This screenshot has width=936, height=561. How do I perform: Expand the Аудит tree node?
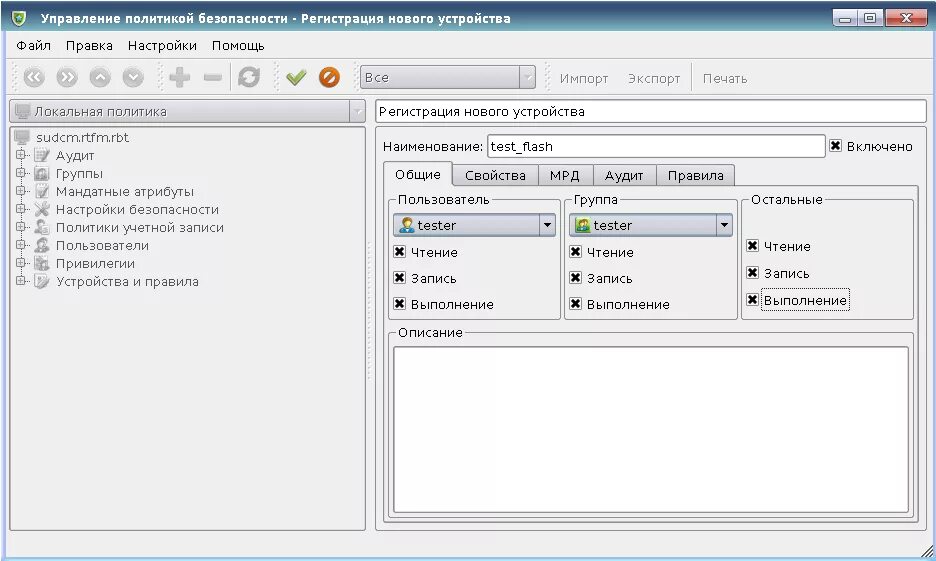20,155
